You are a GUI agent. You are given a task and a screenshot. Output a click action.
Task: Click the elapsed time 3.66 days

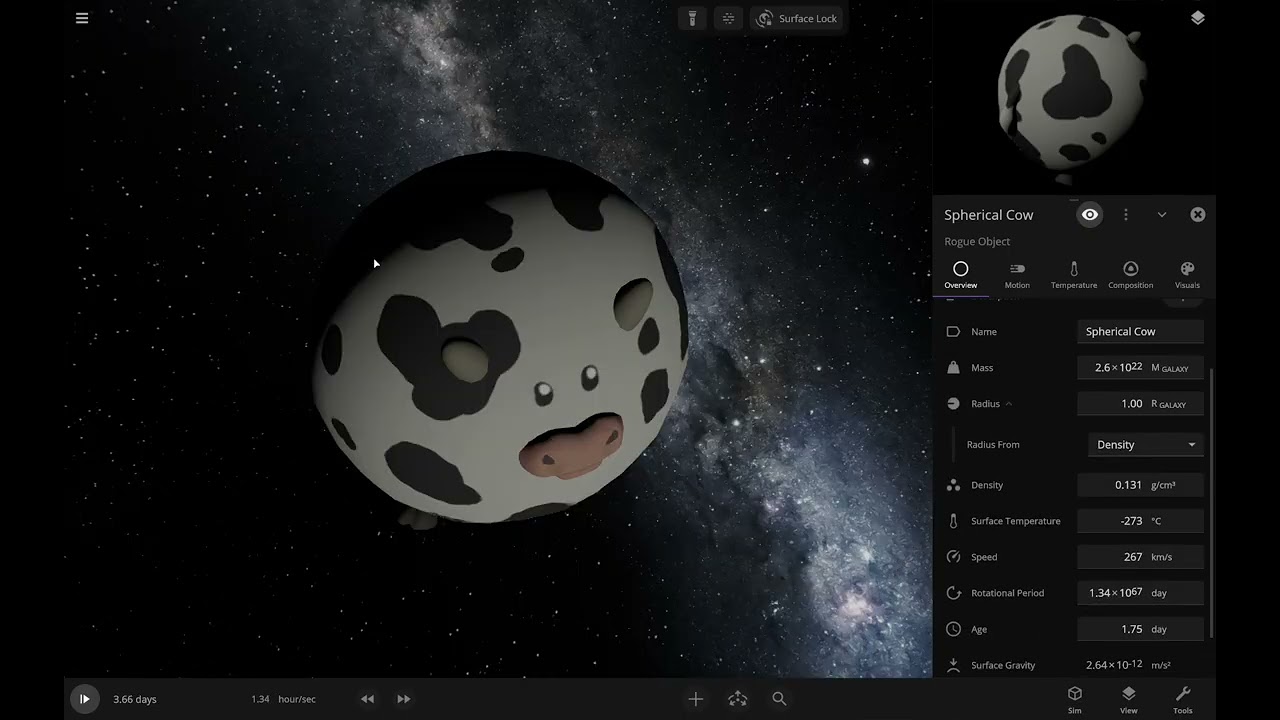tap(135, 699)
